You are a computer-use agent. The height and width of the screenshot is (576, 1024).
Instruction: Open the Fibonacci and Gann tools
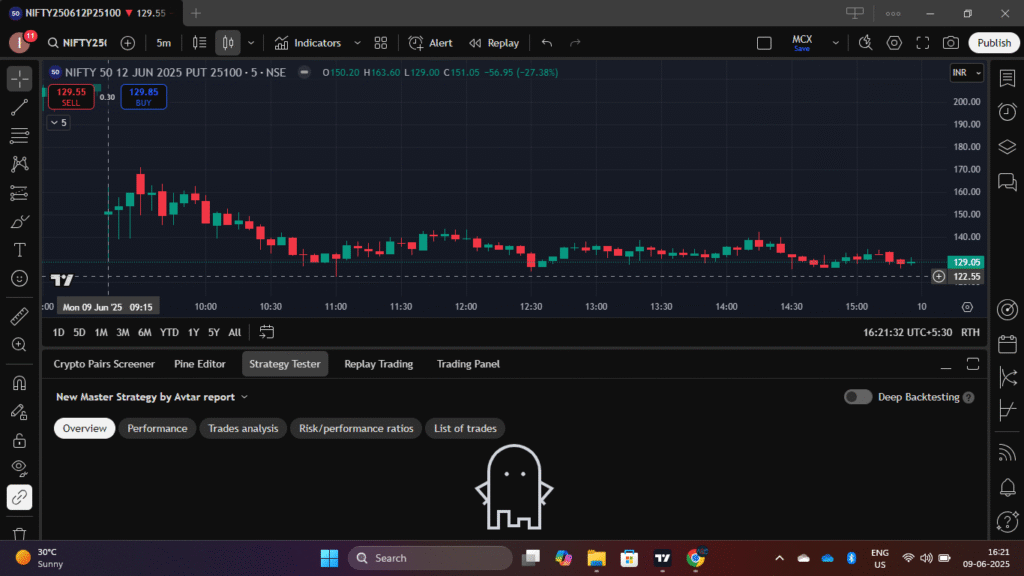click(20, 135)
